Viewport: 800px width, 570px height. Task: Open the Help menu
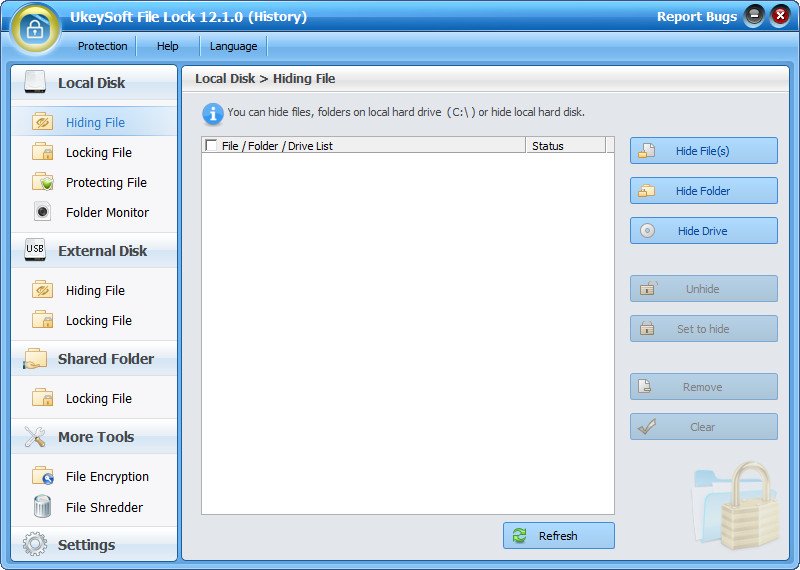[167, 46]
